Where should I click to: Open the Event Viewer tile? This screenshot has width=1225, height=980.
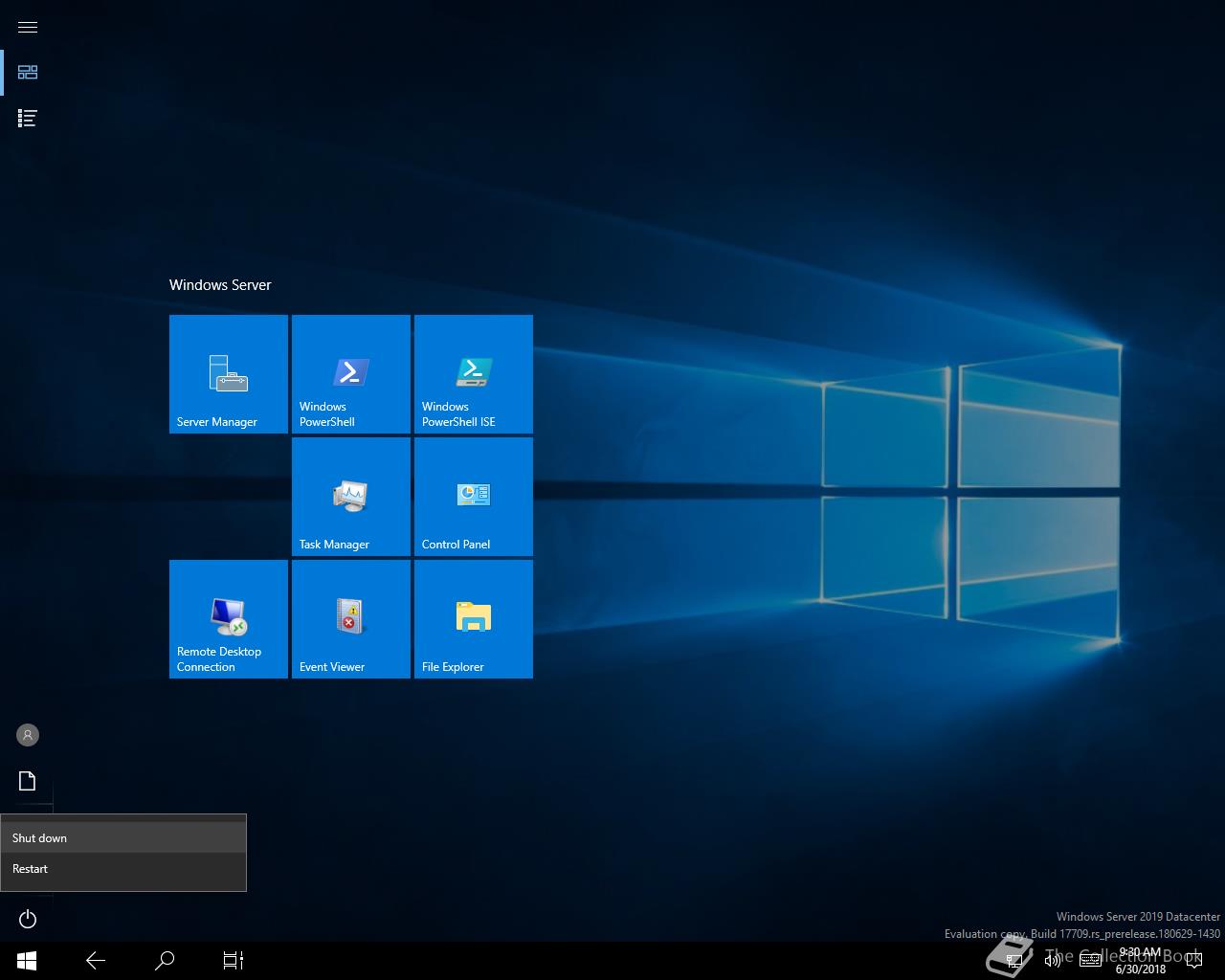[351, 619]
